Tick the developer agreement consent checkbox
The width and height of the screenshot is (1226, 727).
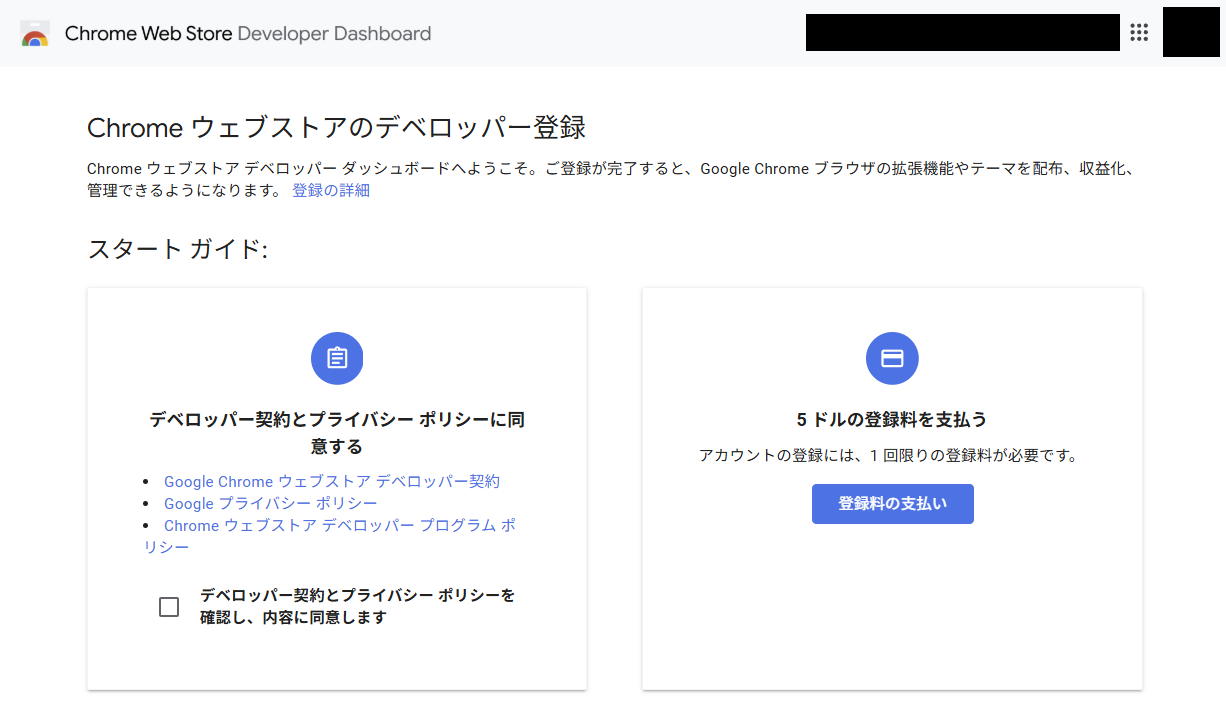(169, 607)
